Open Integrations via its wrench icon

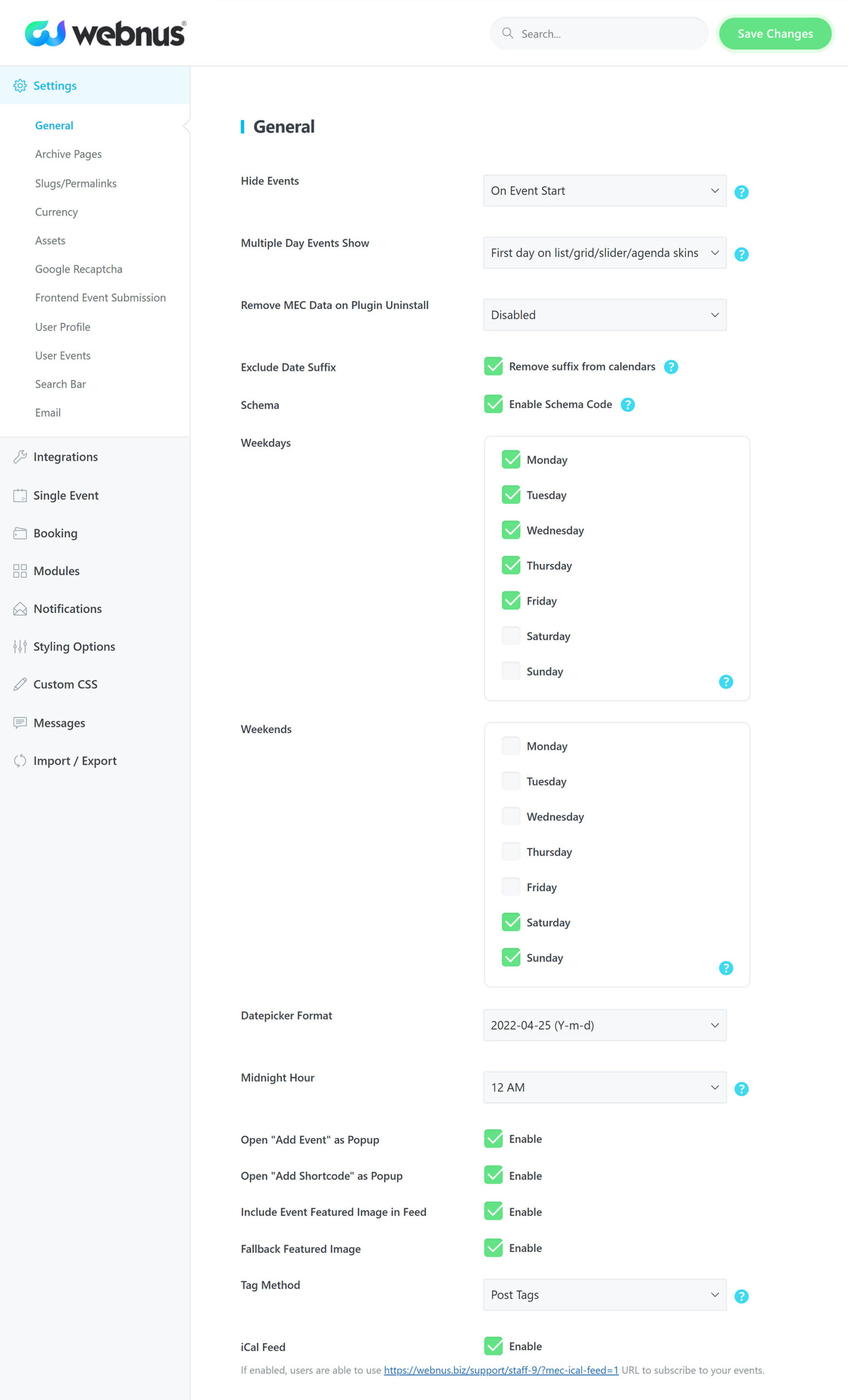tap(20, 457)
